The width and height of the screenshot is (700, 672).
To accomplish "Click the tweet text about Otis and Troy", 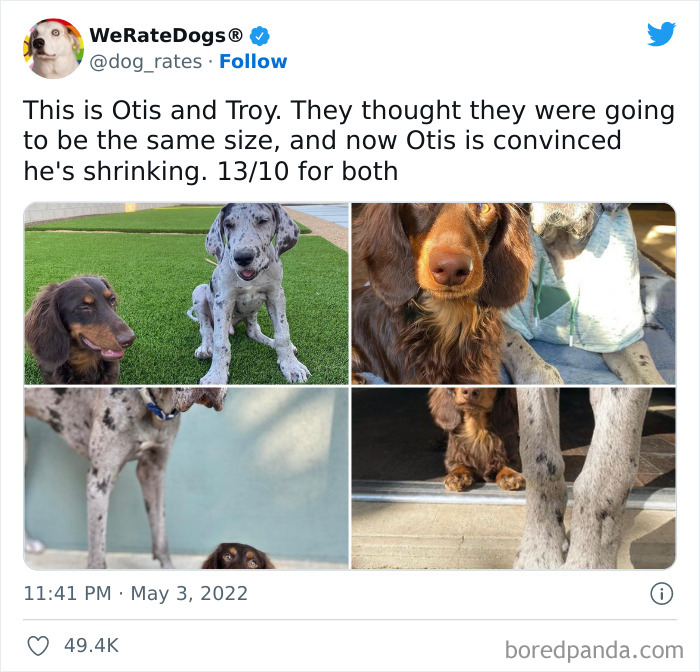I will pyautogui.click(x=348, y=141).
